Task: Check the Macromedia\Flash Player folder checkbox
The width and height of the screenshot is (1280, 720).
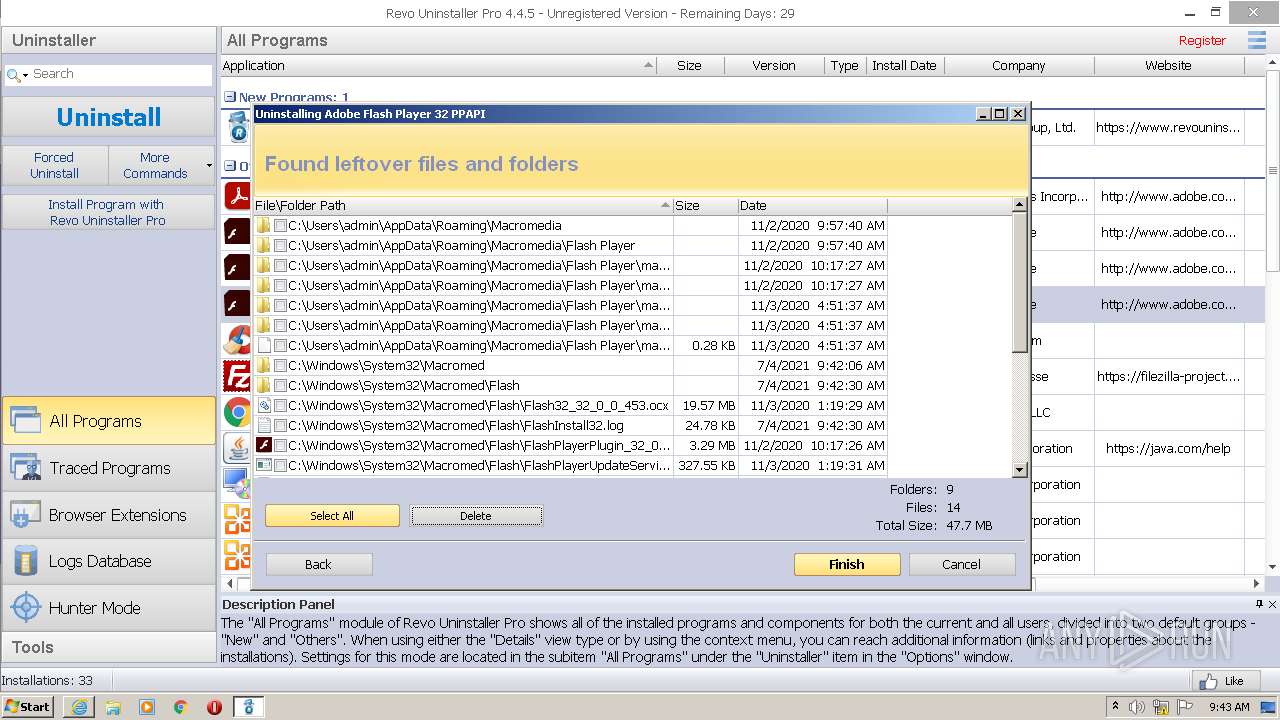Action: click(x=281, y=245)
